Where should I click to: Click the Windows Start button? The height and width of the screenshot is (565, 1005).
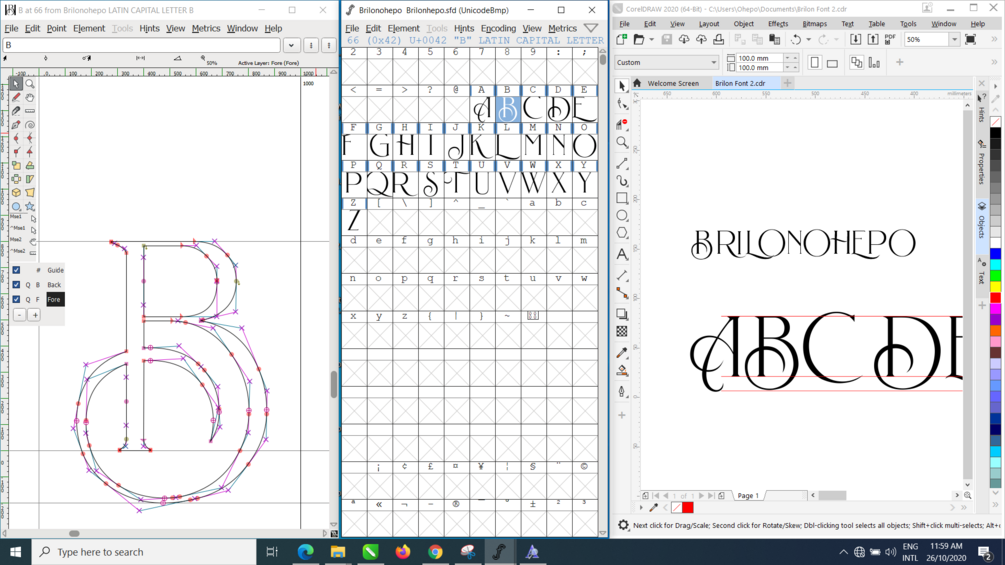tap(15, 552)
